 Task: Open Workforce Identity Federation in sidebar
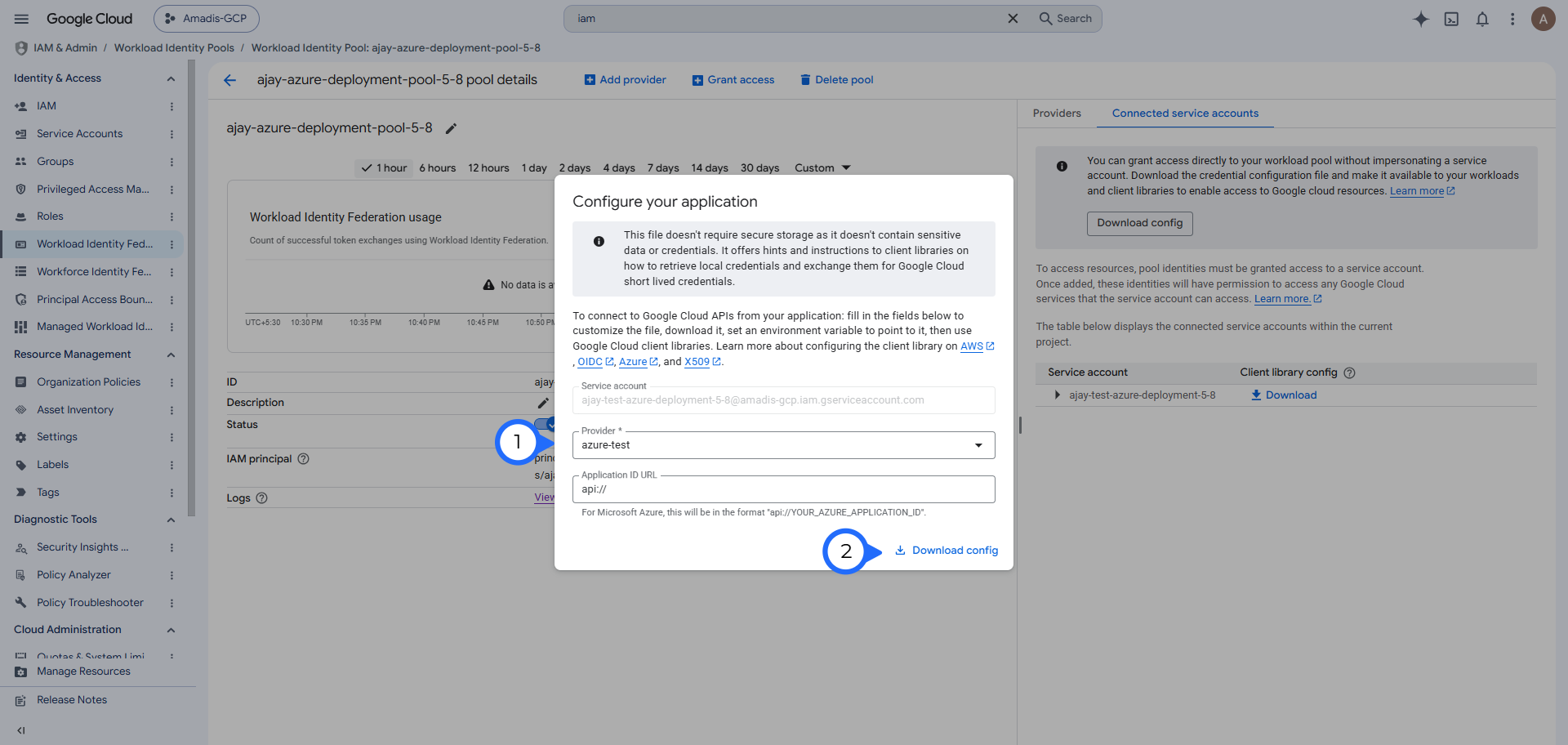click(94, 272)
